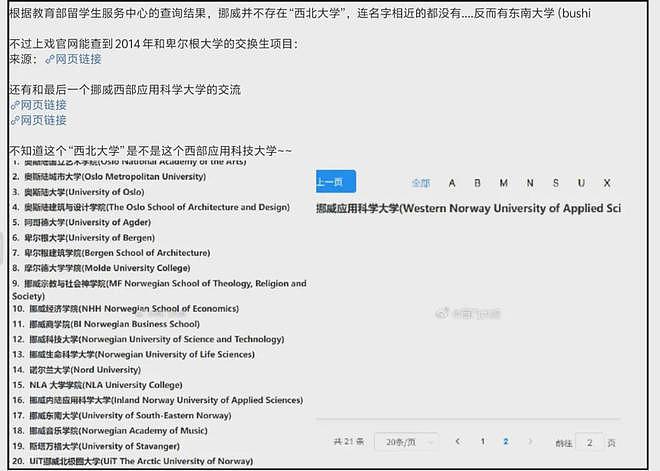660x471 pixels.
Task: Click University of South-Eastern Norway row
Action: point(122,415)
